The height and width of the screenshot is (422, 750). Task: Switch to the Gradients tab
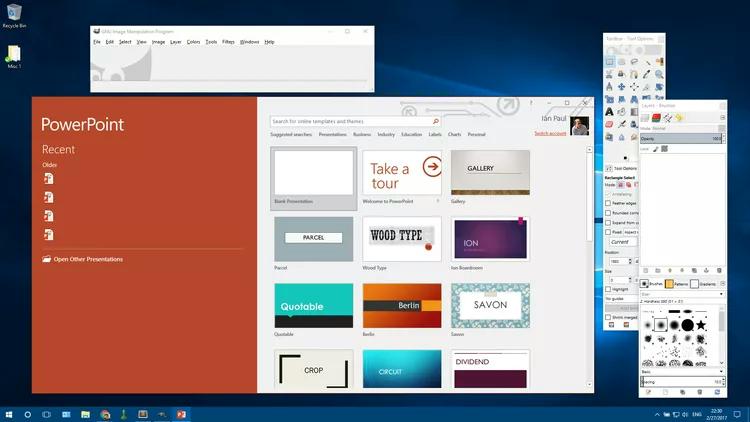tap(703, 284)
